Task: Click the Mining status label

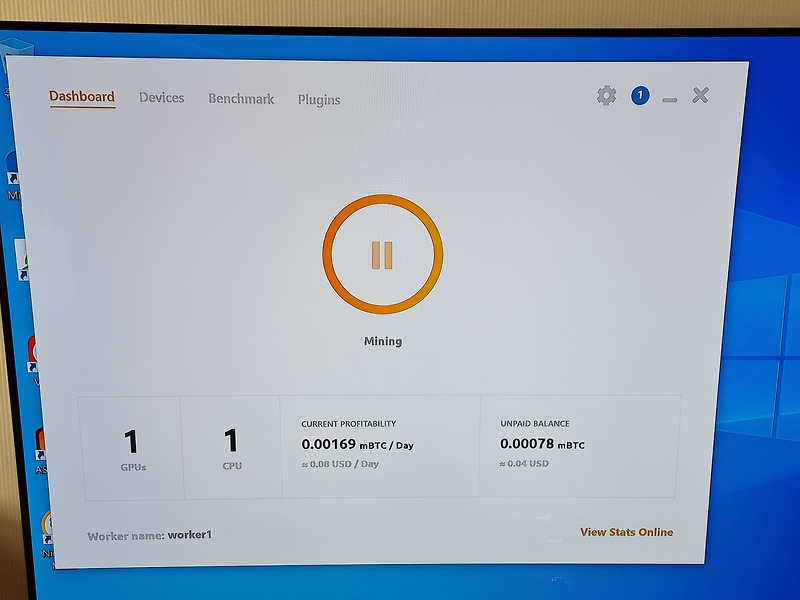Action: [383, 341]
